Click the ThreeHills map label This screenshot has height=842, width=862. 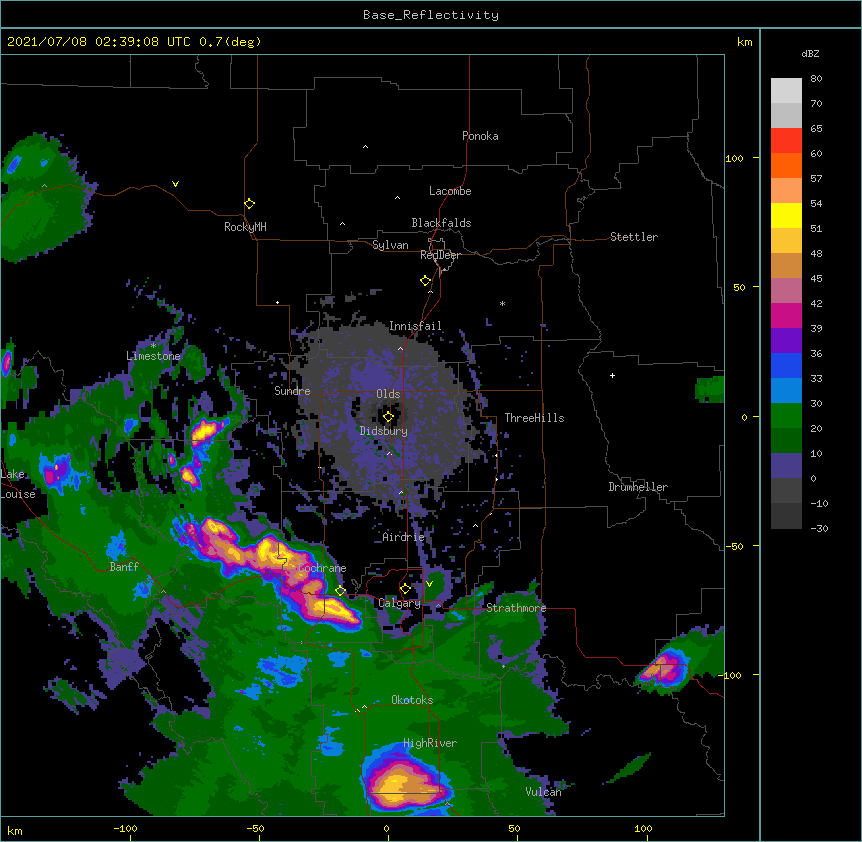(x=534, y=418)
